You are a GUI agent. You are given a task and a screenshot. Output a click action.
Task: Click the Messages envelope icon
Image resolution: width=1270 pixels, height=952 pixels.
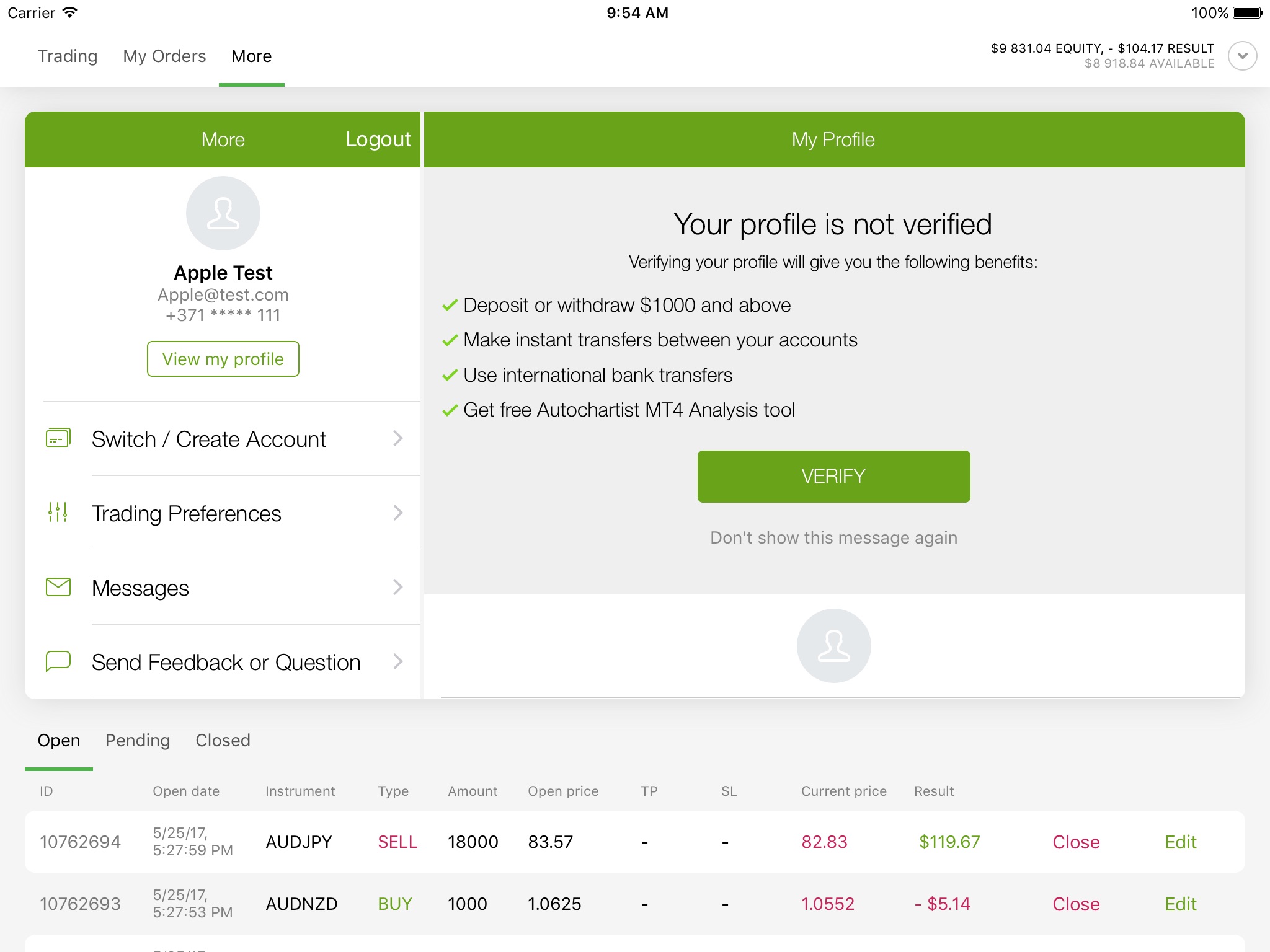57,587
